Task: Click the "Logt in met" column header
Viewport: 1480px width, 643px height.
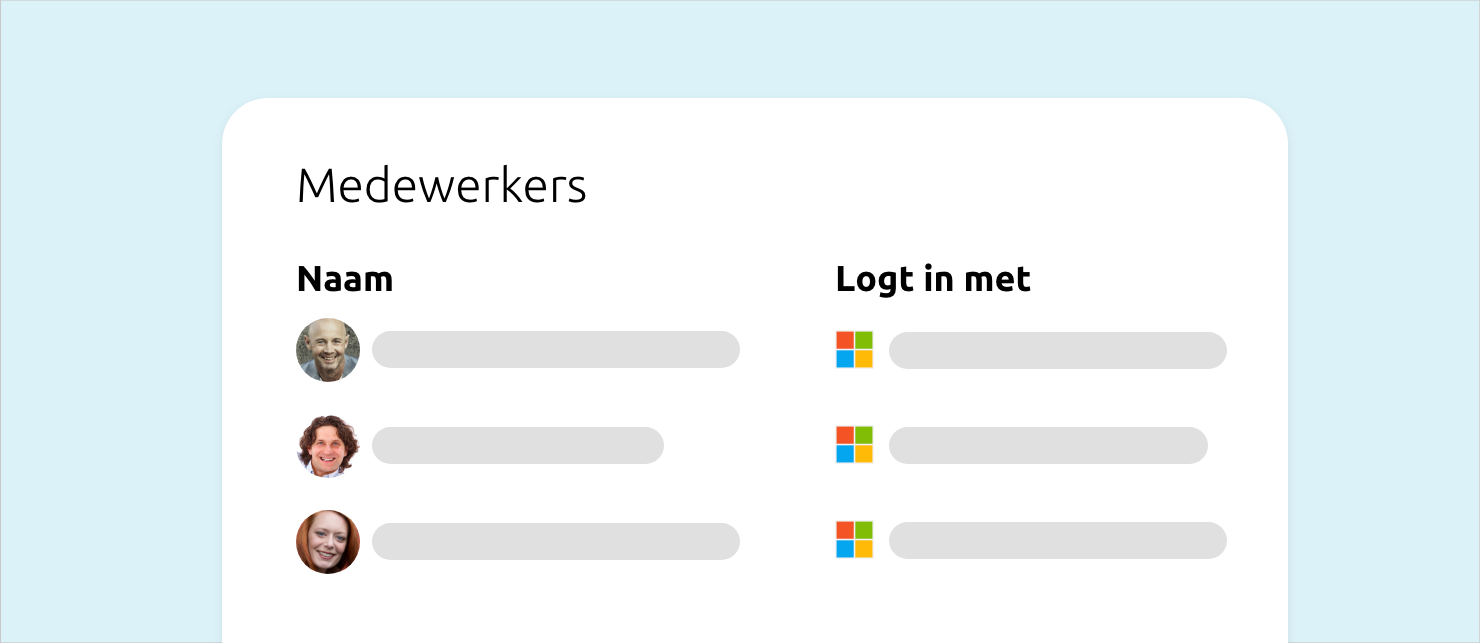Action: pyautogui.click(x=933, y=280)
